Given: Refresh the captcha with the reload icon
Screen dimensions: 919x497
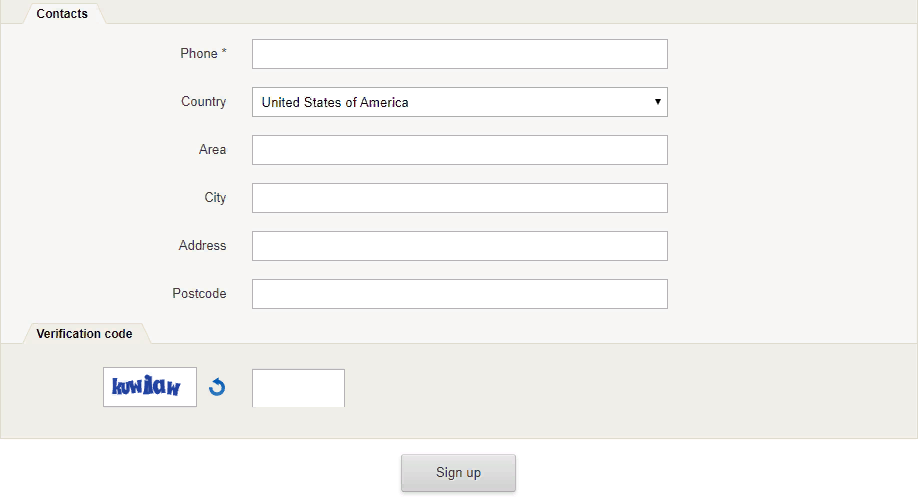Looking at the screenshot, I should (217, 387).
